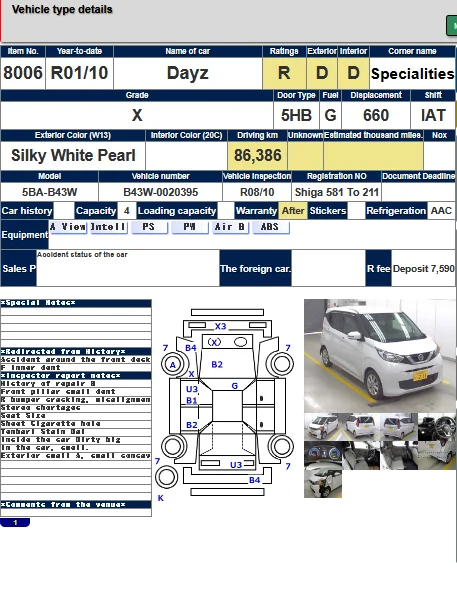
Task: Click the circled A mark on the front wheel
Action: pos(173,365)
